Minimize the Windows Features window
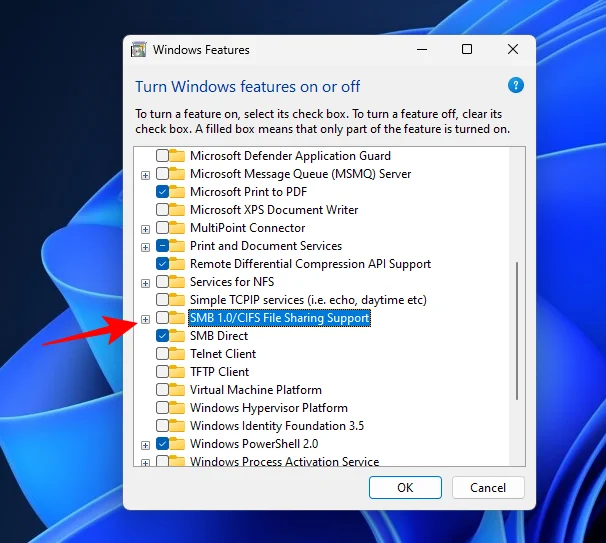 422,49
